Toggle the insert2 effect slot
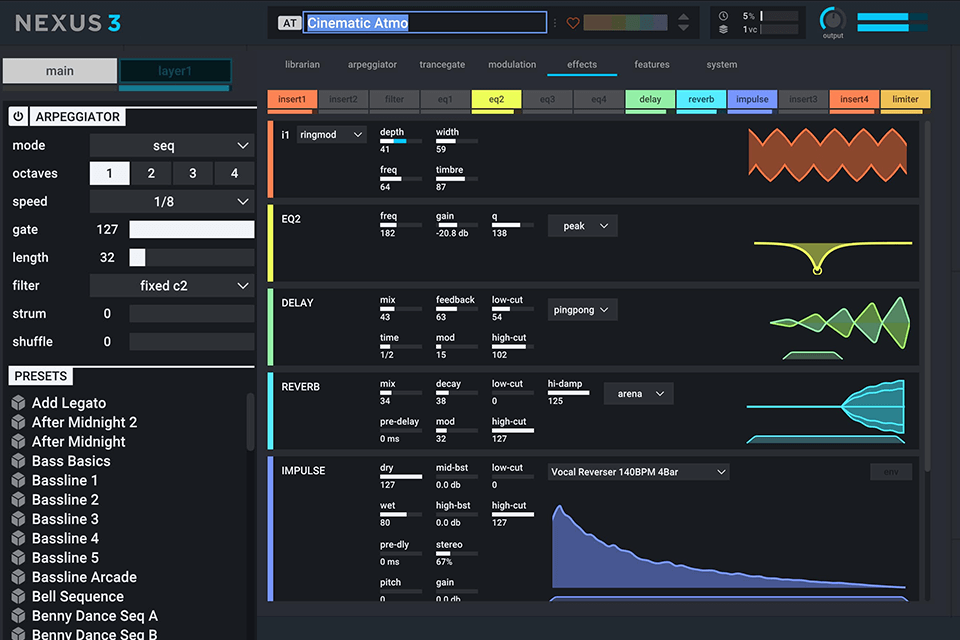This screenshot has height=640, width=960. (343, 99)
